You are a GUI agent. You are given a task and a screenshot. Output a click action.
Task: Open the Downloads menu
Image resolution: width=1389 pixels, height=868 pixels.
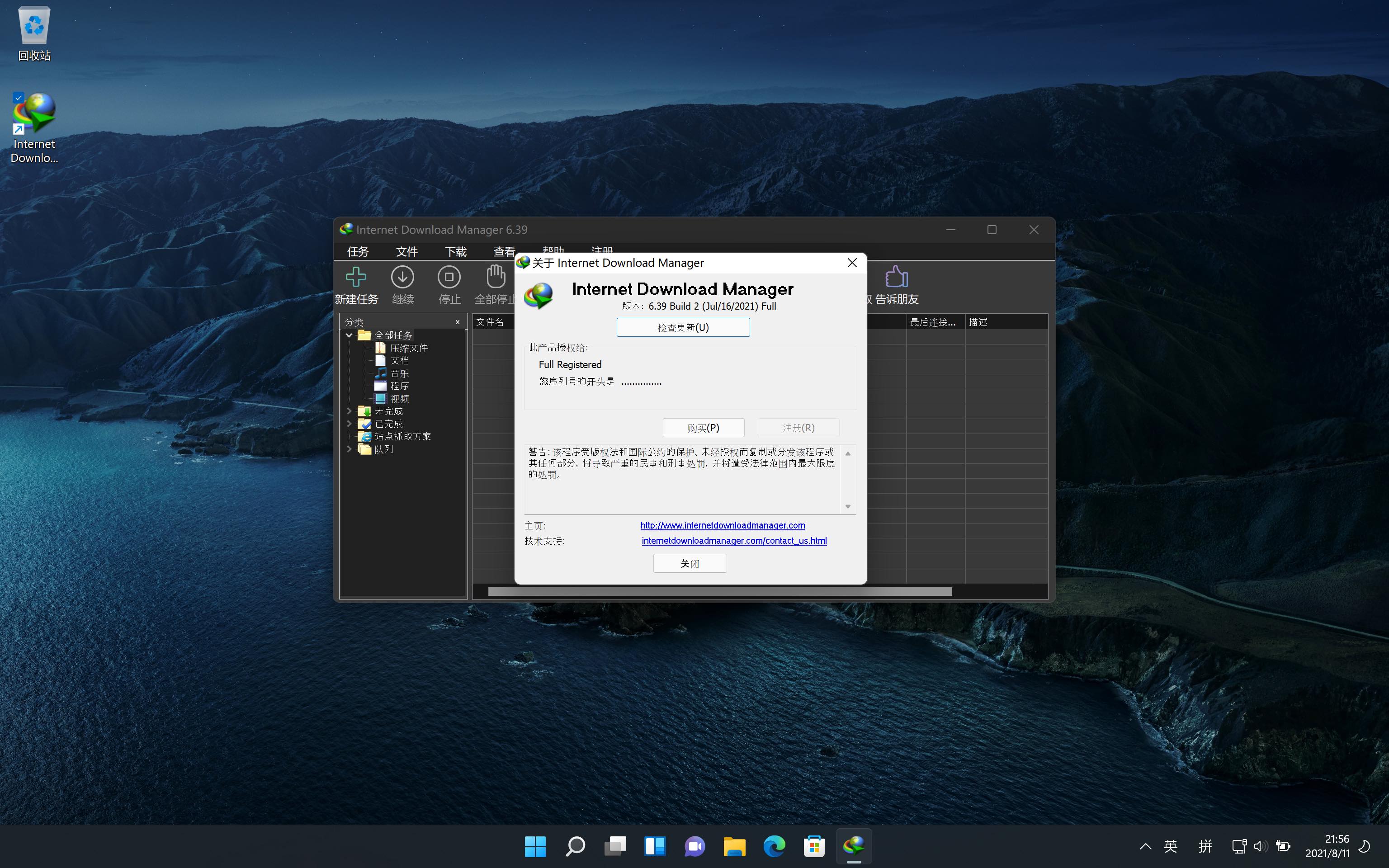coord(456,251)
